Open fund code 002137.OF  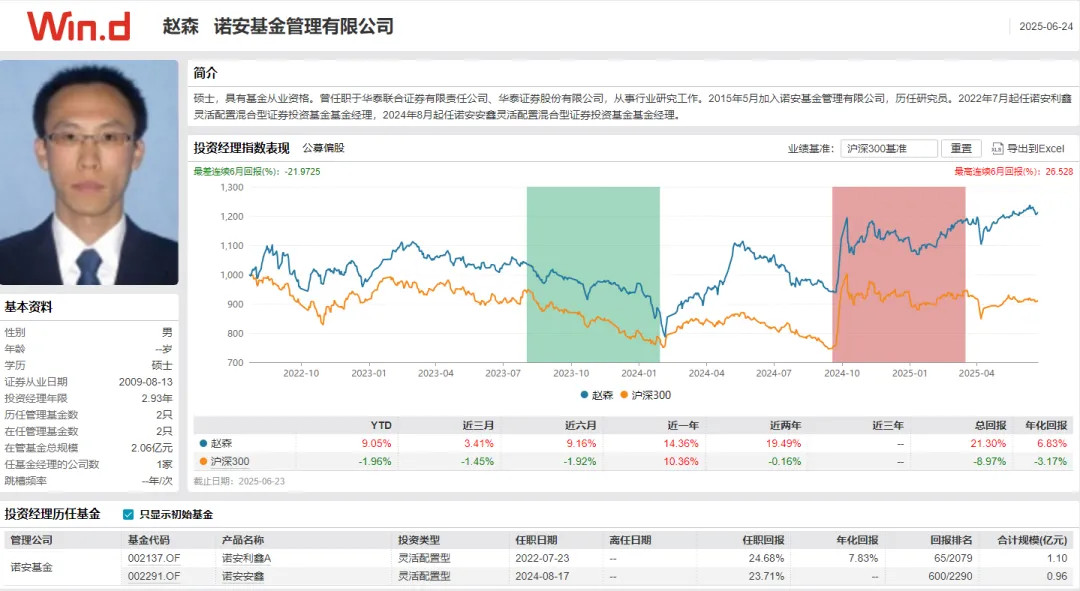(154, 558)
